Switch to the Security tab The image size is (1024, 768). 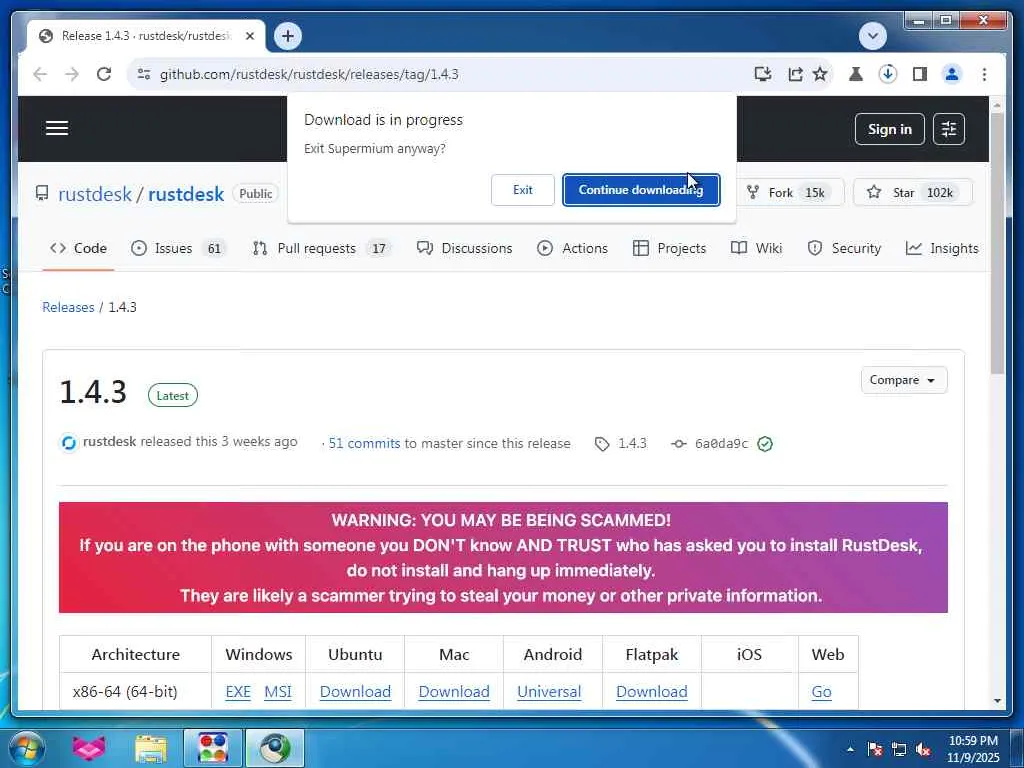tap(844, 248)
